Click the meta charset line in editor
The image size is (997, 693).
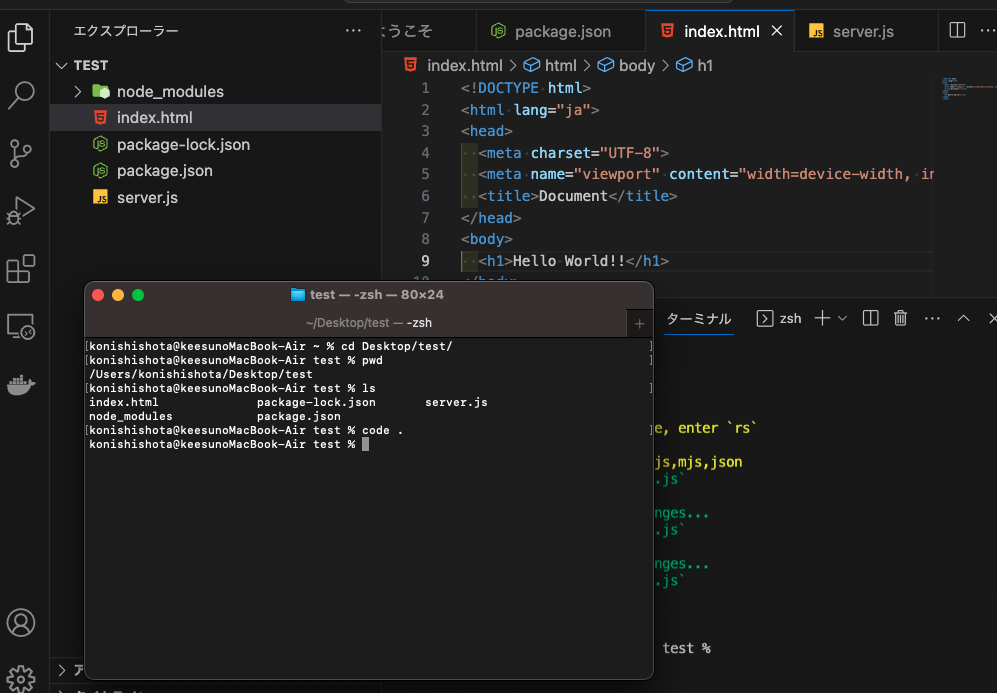[x=573, y=153]
